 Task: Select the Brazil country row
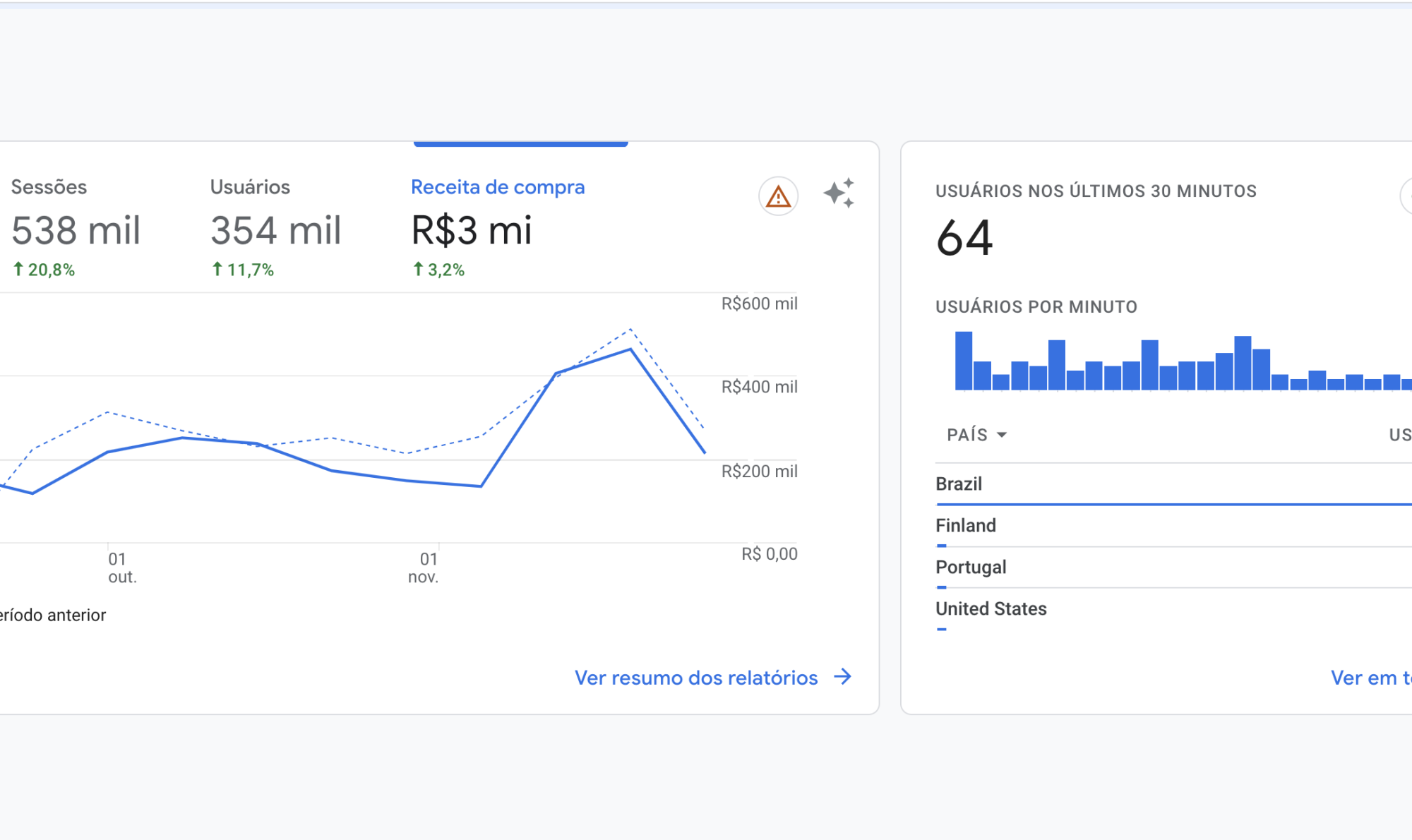click(1173, 485)
